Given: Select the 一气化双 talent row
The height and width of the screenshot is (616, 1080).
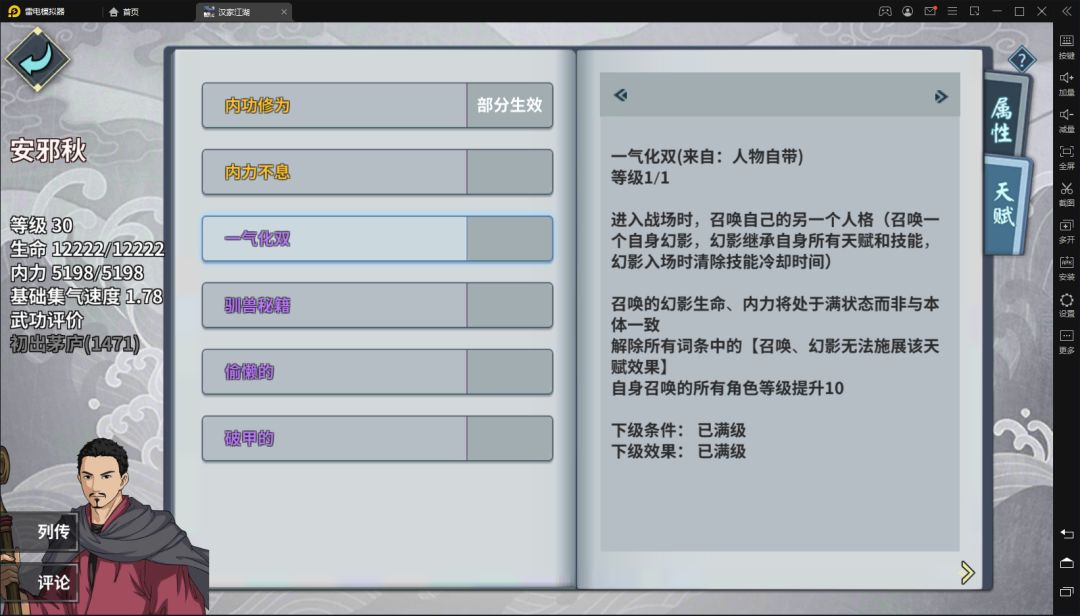Looking at the screenshot, I should tap(377, 238).
